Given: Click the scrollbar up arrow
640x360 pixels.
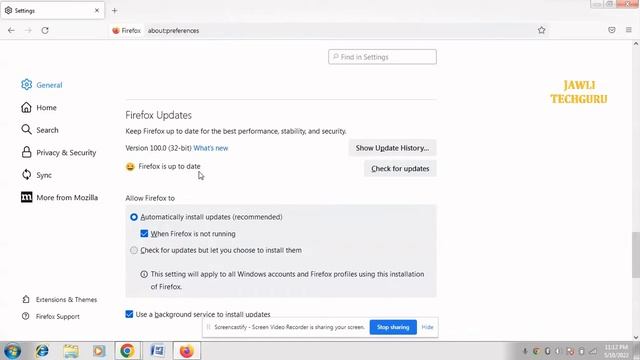Looking at the screenshot, I should point(636,43).
